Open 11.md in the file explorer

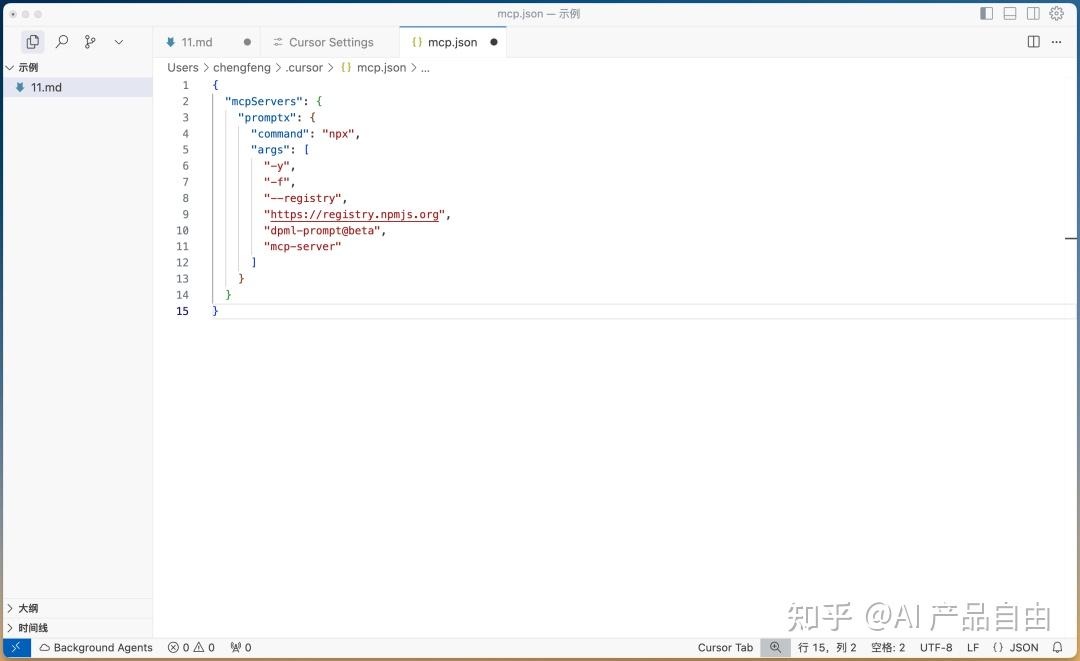(x=77, y=87)
